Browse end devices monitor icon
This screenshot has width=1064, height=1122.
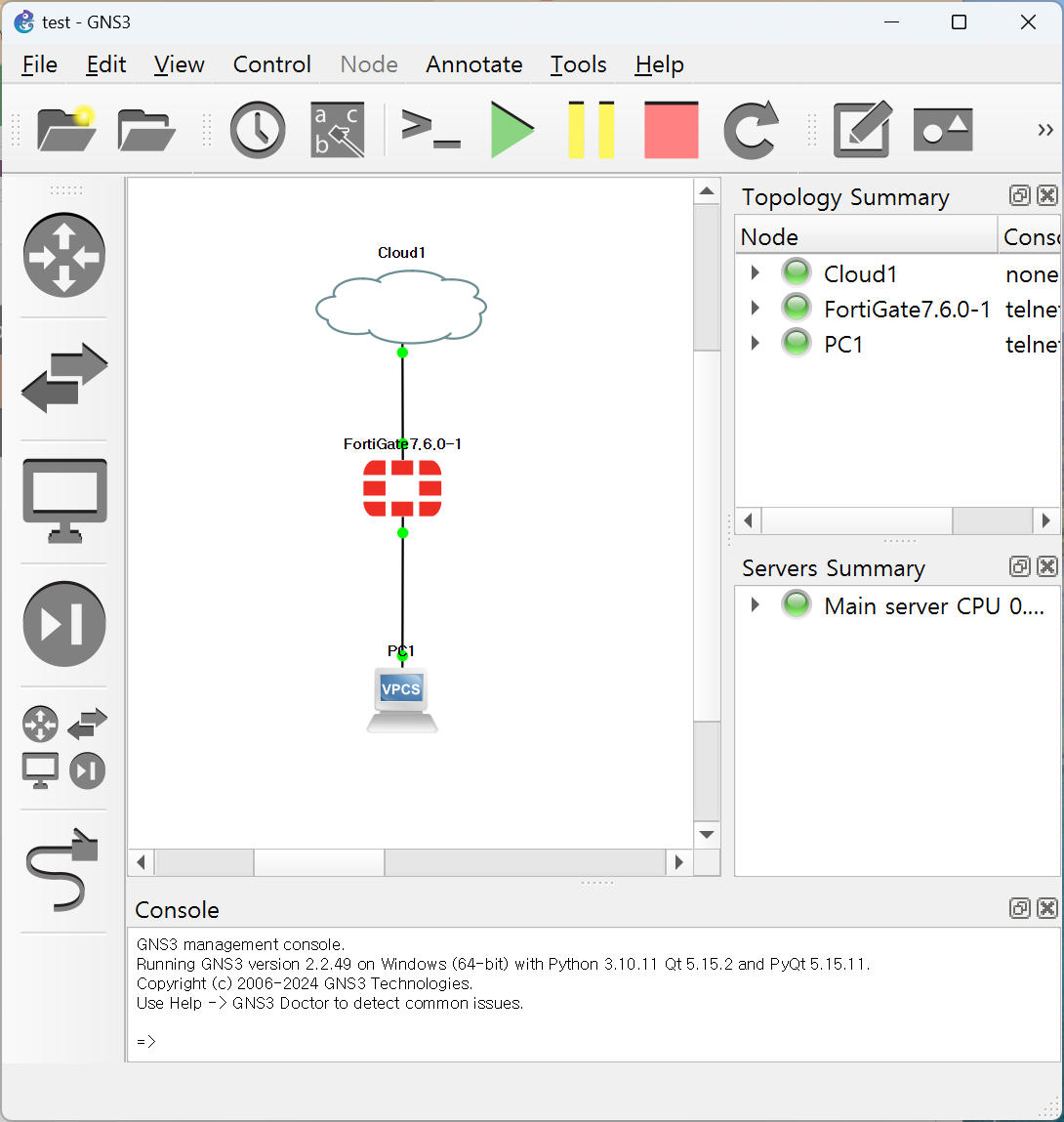pyautogui.click(x=64, y=501)
